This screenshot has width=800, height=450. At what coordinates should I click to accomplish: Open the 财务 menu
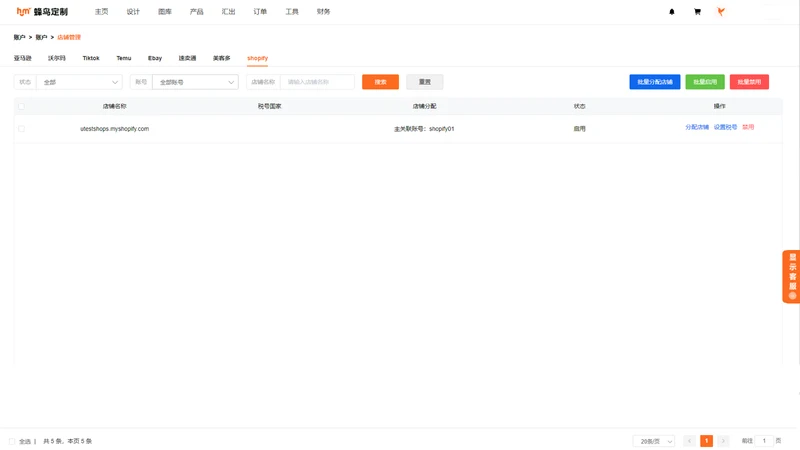click(323, 12)
